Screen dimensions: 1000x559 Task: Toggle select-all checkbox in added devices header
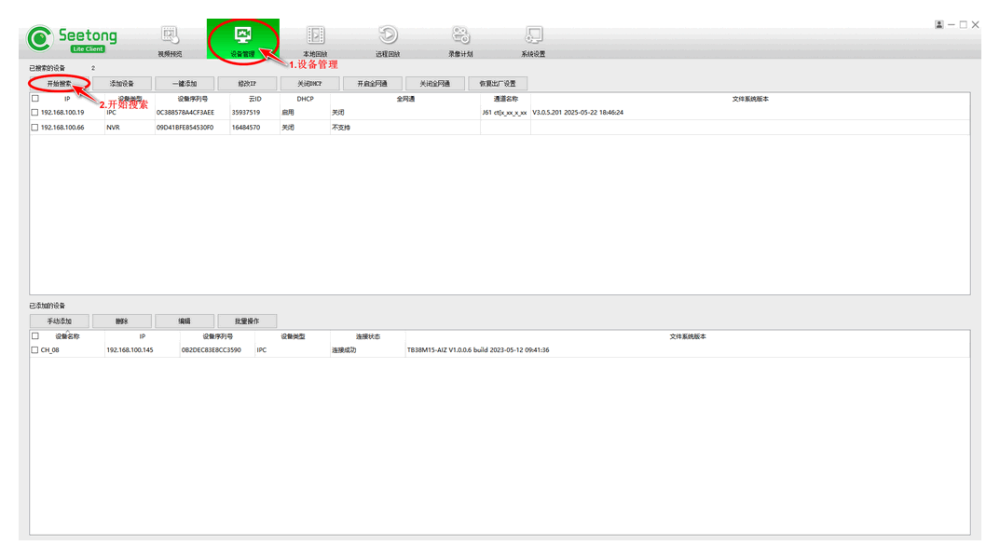[35, 336]
